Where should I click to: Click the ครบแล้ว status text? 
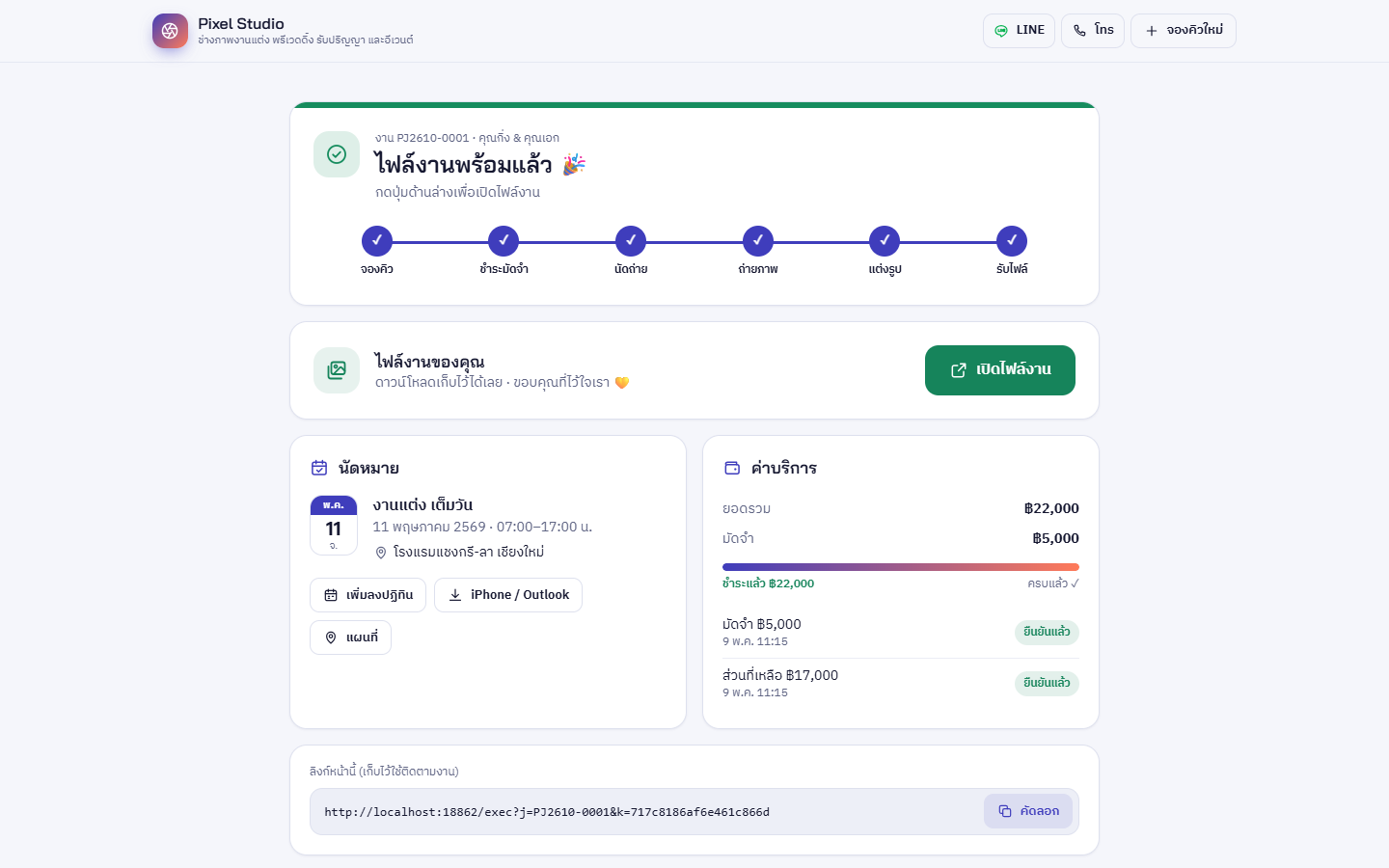(1053, 583)
